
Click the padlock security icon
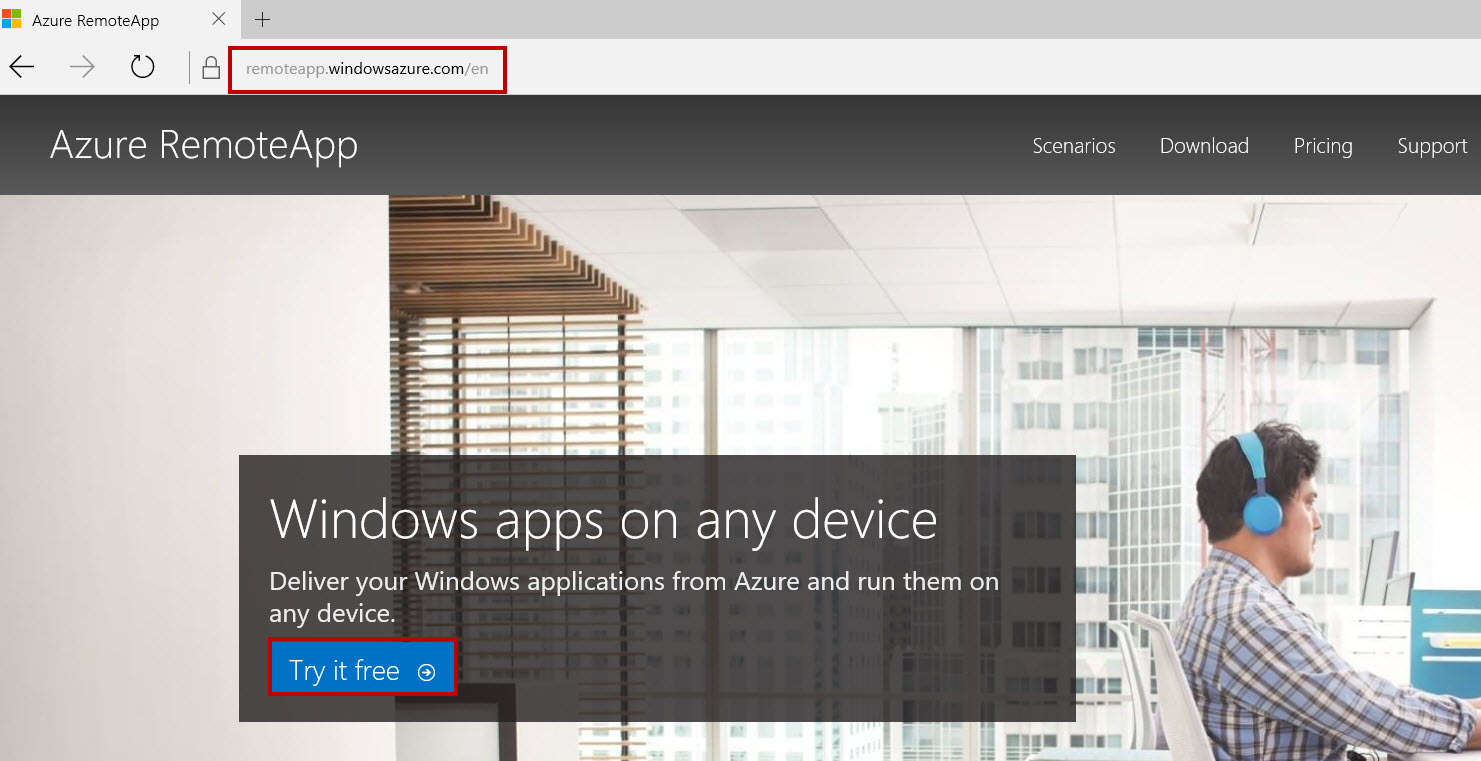[x=210, y=68]
